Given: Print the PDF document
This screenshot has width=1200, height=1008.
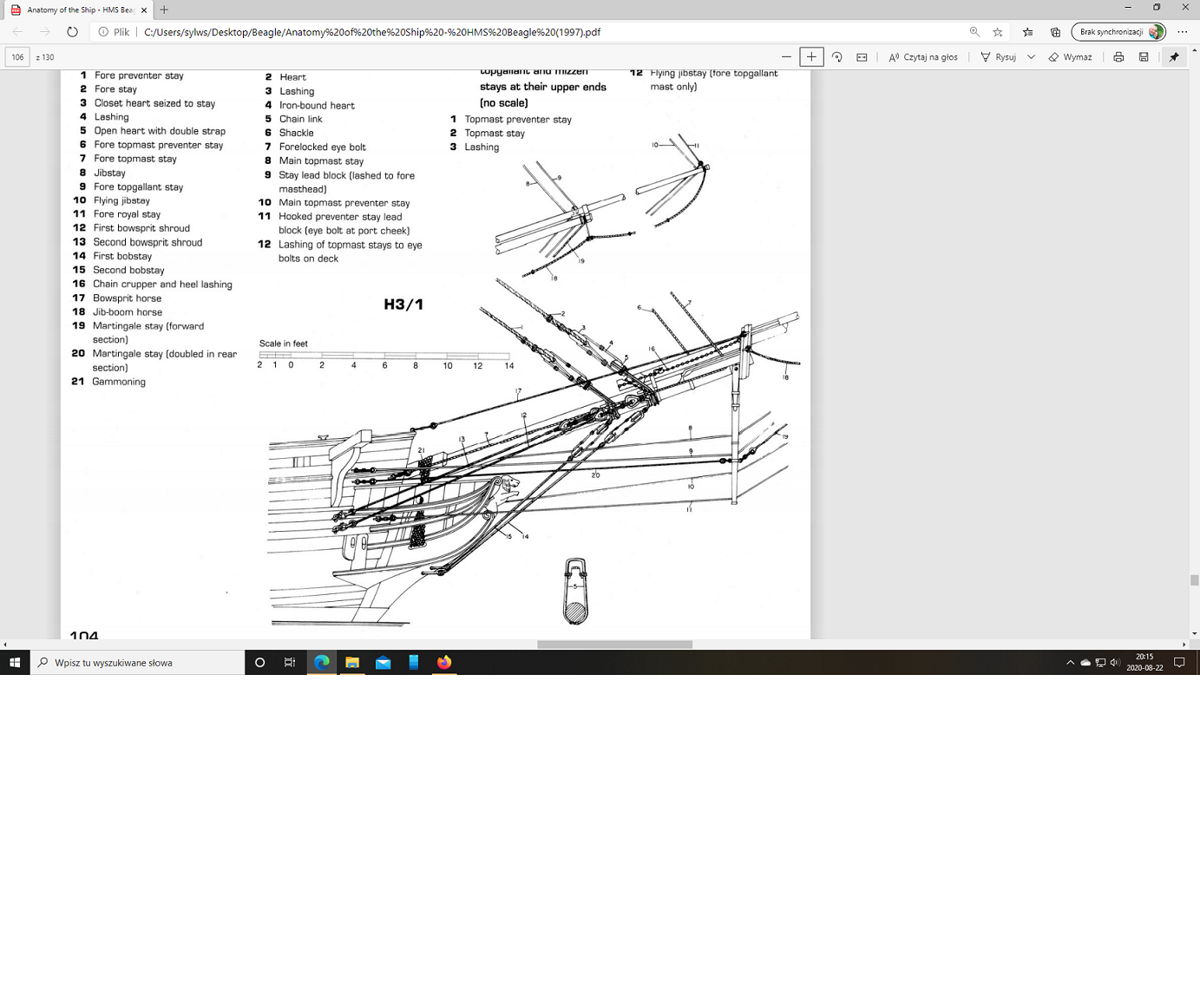Looking at the screenshot, I should (x=1118, y=57).
